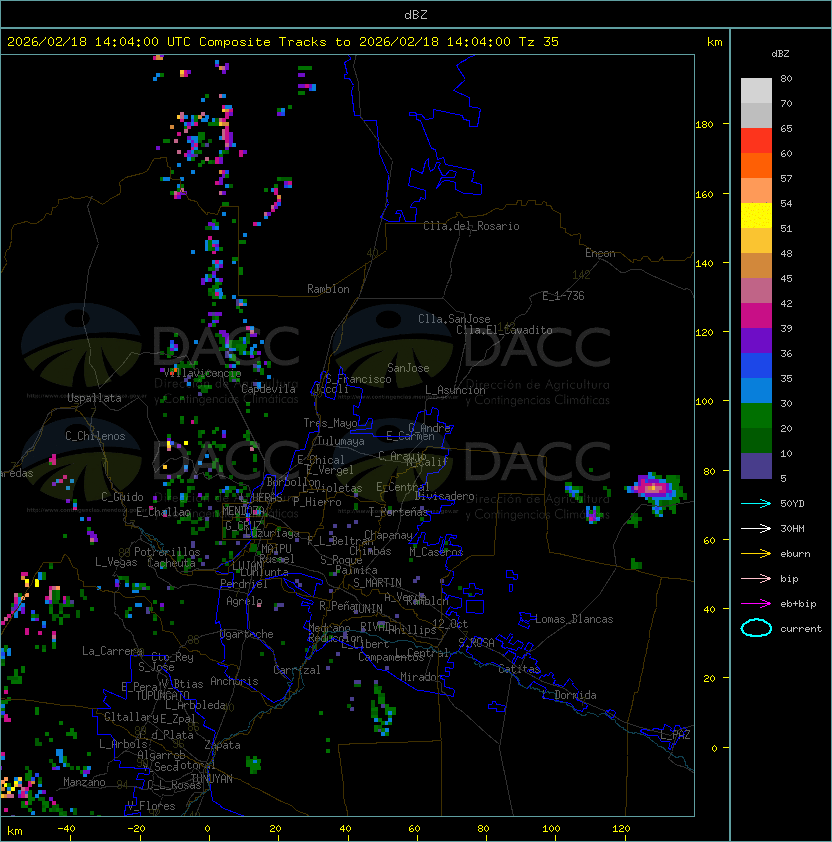Click the 'Potrerillos' map label
Image resolution: width=832 pixels, height=842 pixels.
click(x=167, y=552)
